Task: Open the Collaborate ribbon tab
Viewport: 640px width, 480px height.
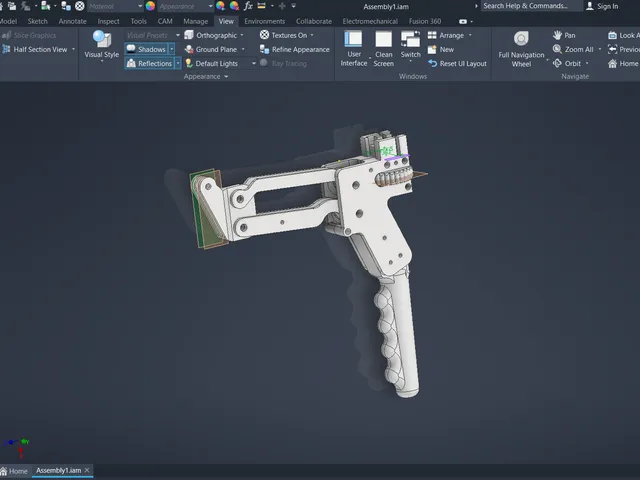Action: click(314, 21)
